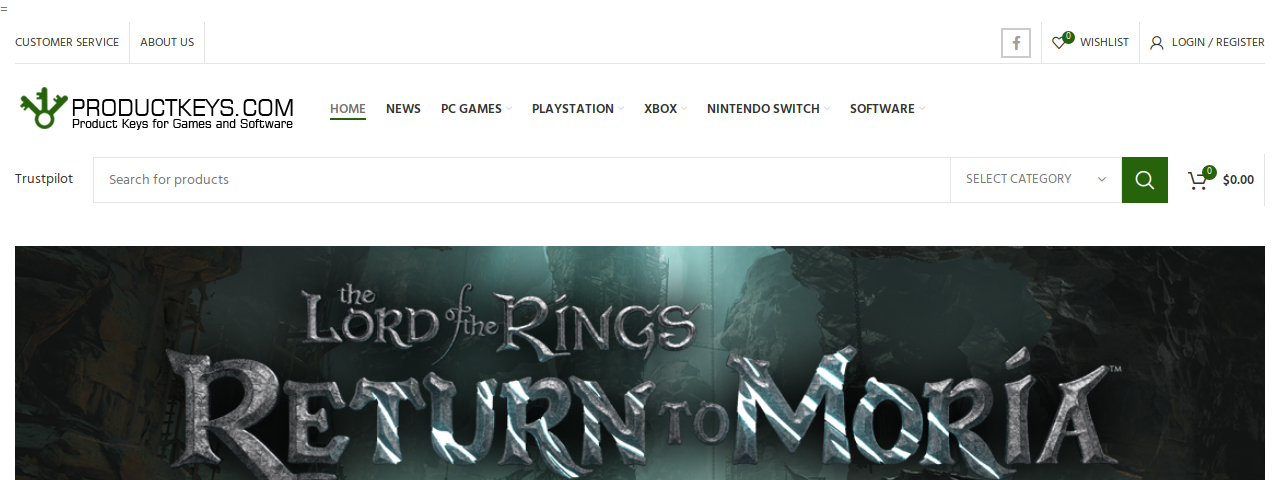Click Login / Register link
Viewport: 1280px width, 480px height.
click(x=1218, y=42)
